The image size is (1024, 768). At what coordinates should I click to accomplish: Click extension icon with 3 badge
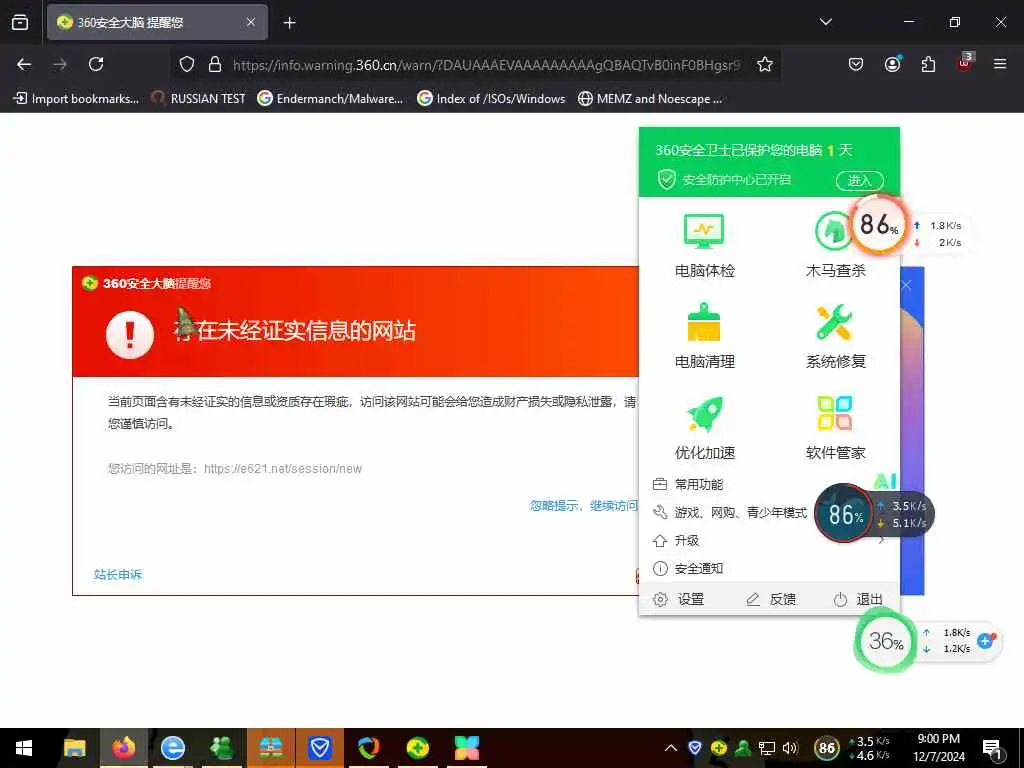pos(965,63)
